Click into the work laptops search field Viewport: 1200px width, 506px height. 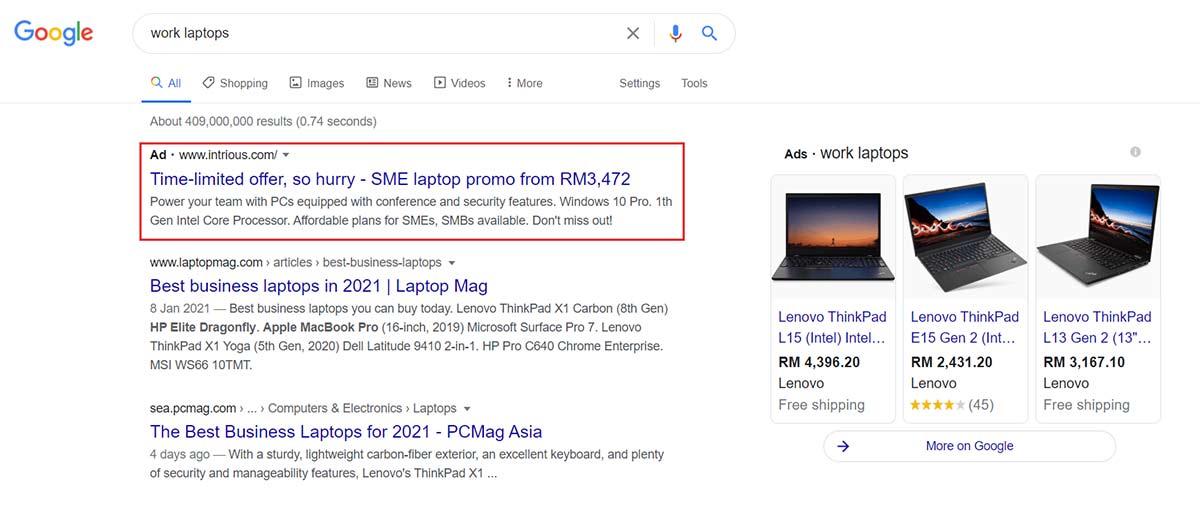click(x=380, y=33)
